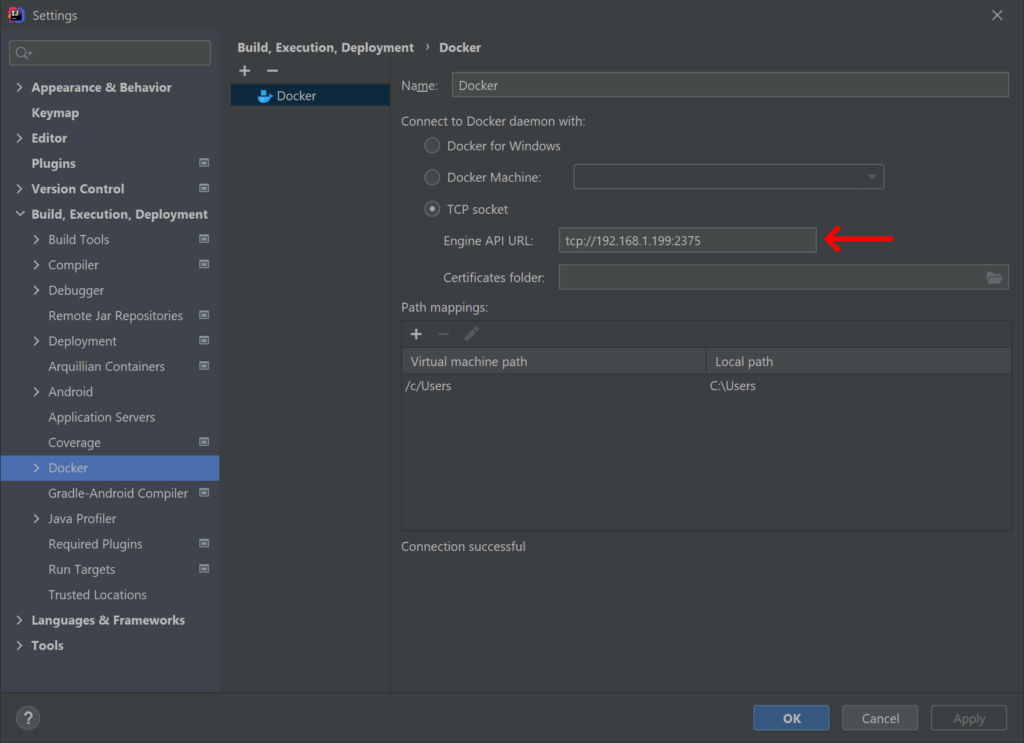Select Docker in settings tree
Image resolution: width=1024 pixels, height=743 pixels.
pos(110,468)
